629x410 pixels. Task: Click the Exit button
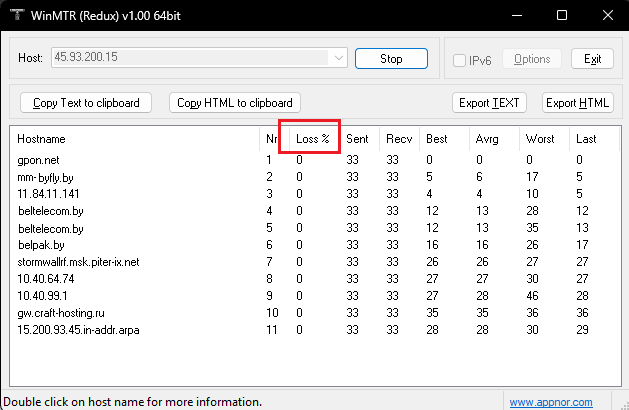(592, 59)
